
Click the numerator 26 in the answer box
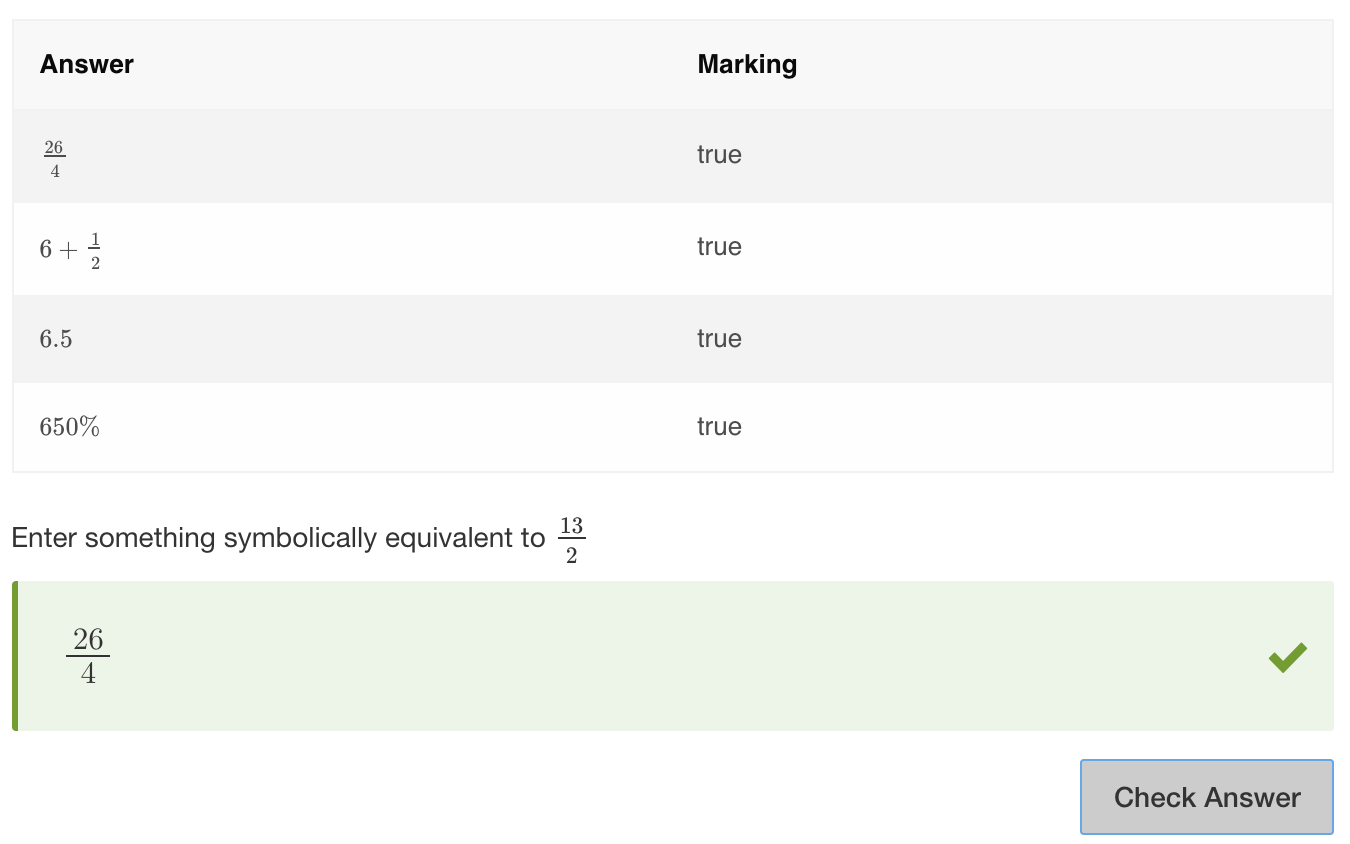(88, 639)
